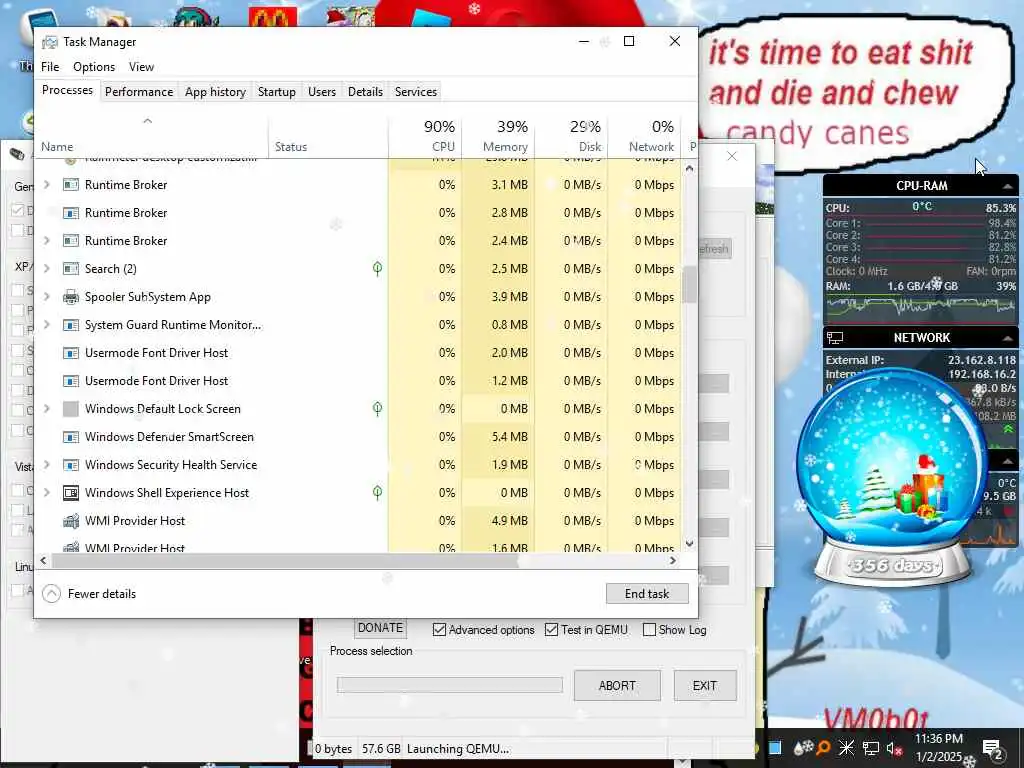This screenshot has width=1024, height=768.
Task: Sort processes by the Memory column header
Action: (498, 136)
